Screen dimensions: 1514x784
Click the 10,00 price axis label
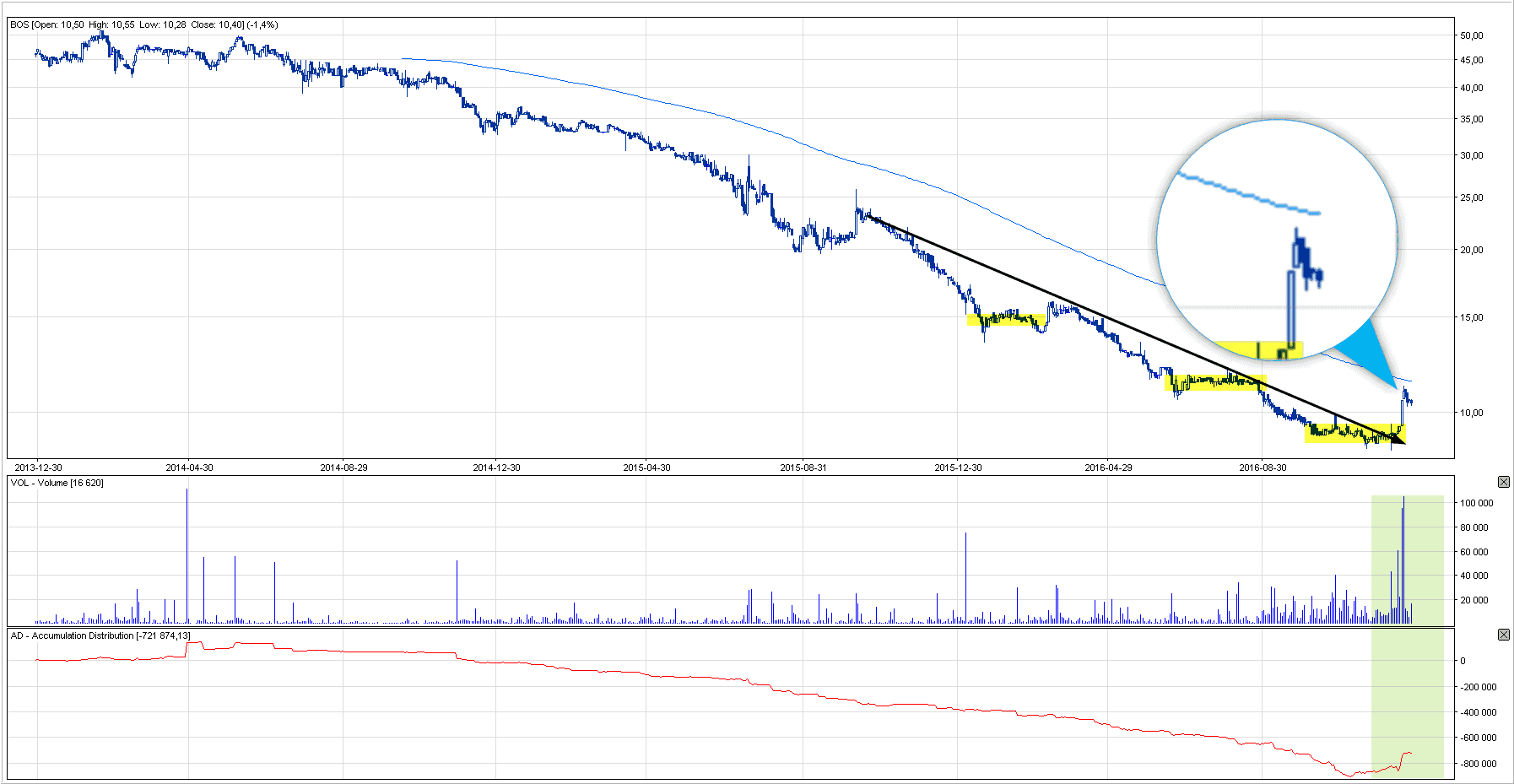tap(1471, 413)
